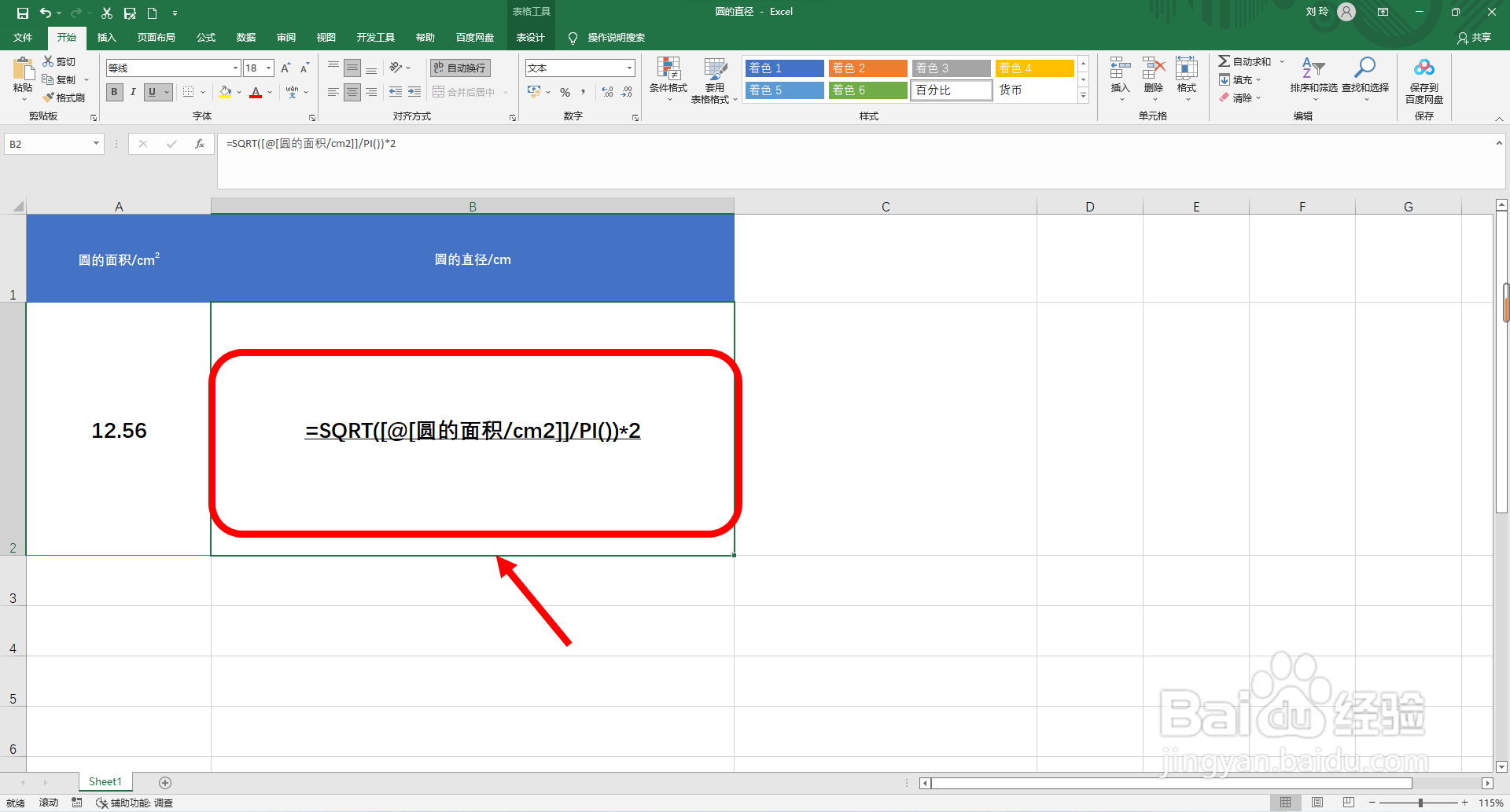
Task: Click the decrease decimal icon
Action: point(627,92)
